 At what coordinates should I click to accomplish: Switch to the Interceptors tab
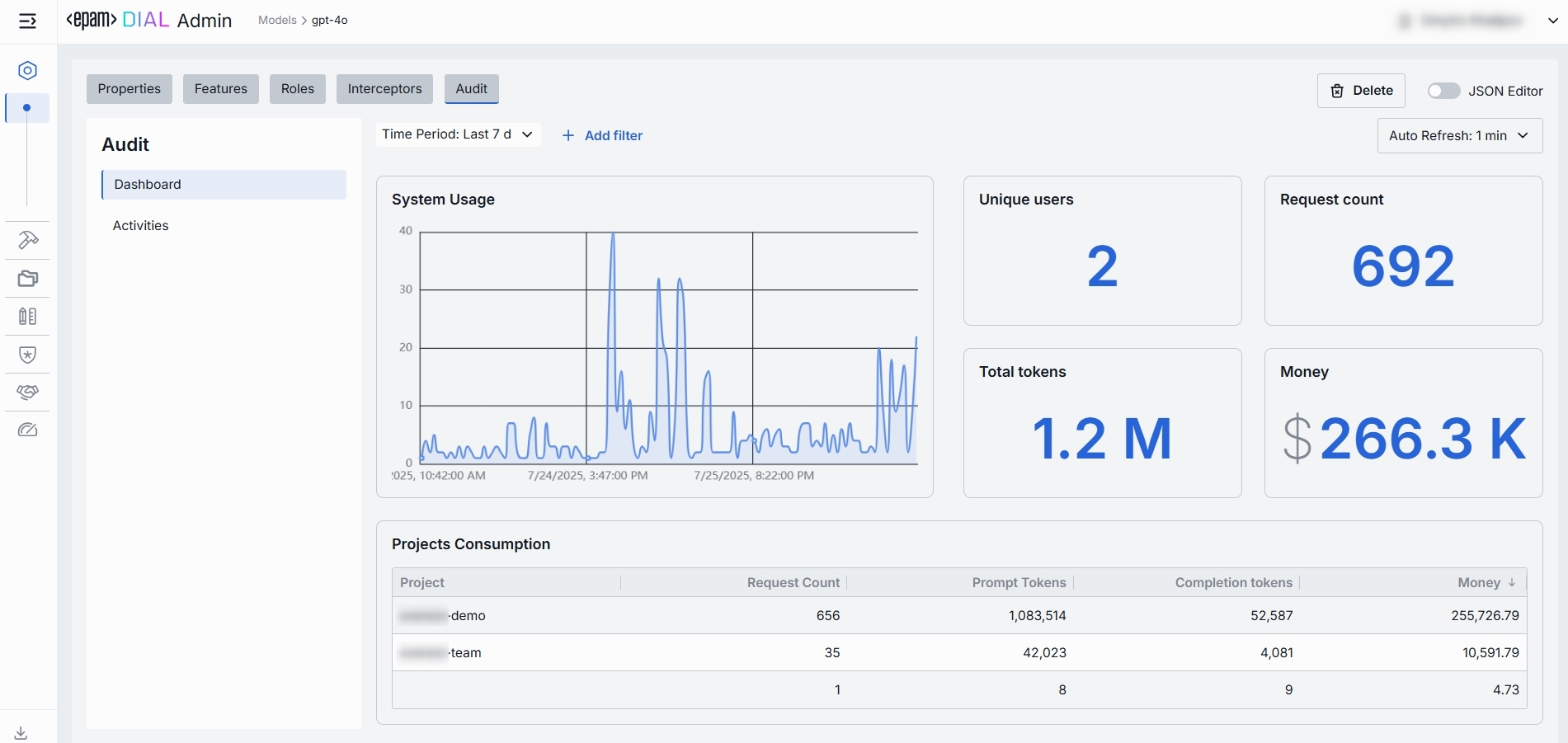[384, 89]
